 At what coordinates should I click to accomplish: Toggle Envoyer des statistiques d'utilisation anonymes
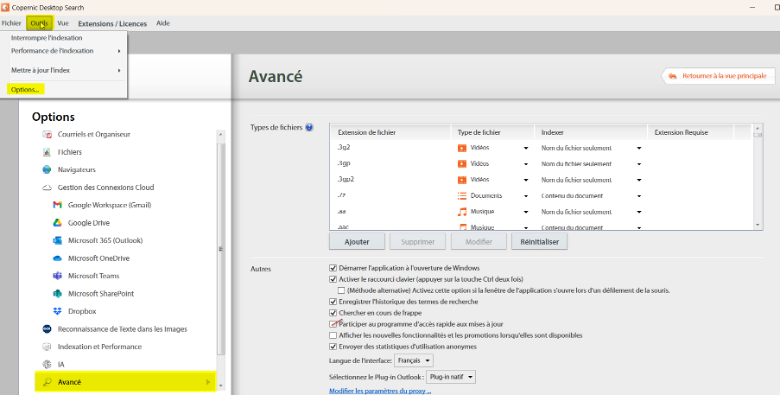(x=333, y=347)
